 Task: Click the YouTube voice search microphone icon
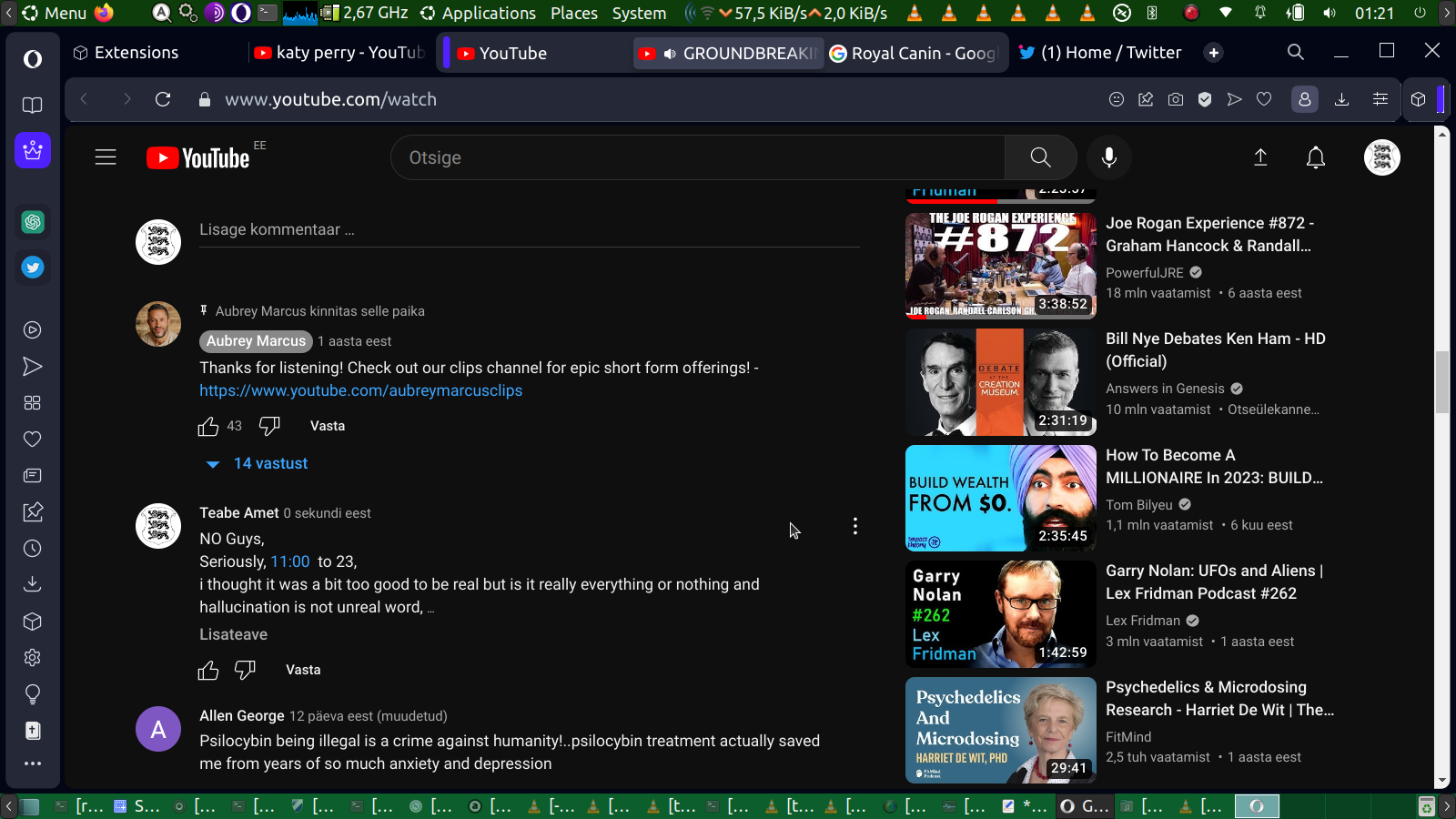(1108, 157)
